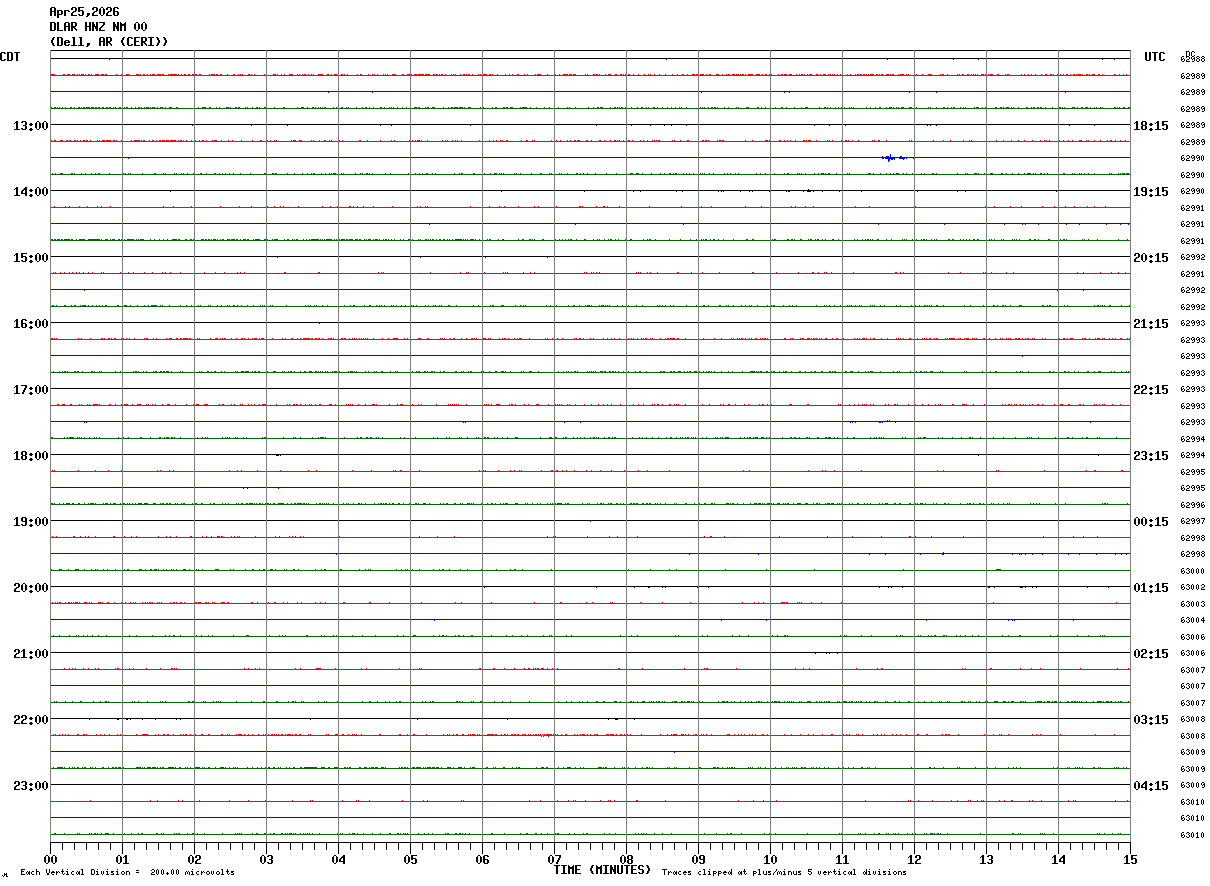Viewport: 1210px width, 886px height.
Task: Select DC offset value 62988
Action: pos(1193,59)
